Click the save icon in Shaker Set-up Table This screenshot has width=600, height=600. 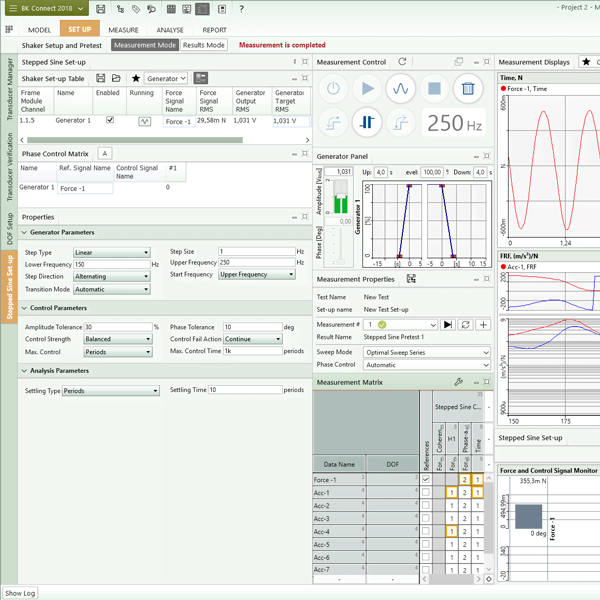(101, 78)
